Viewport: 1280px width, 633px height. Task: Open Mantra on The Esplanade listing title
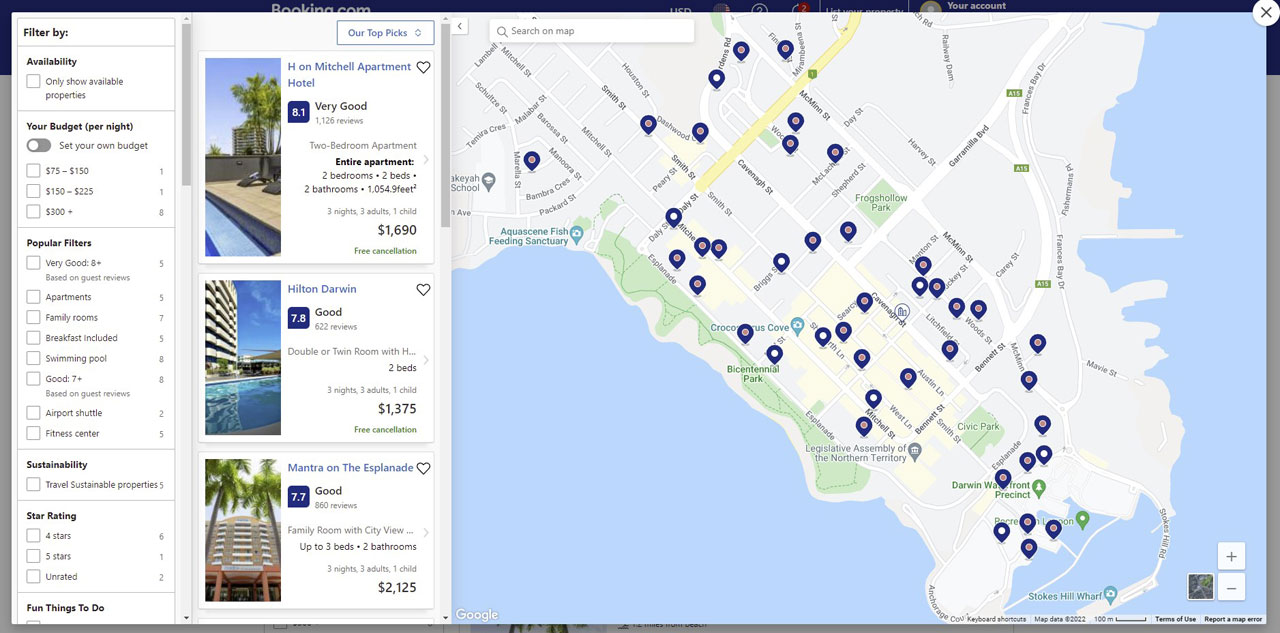[x=350, y=468]
